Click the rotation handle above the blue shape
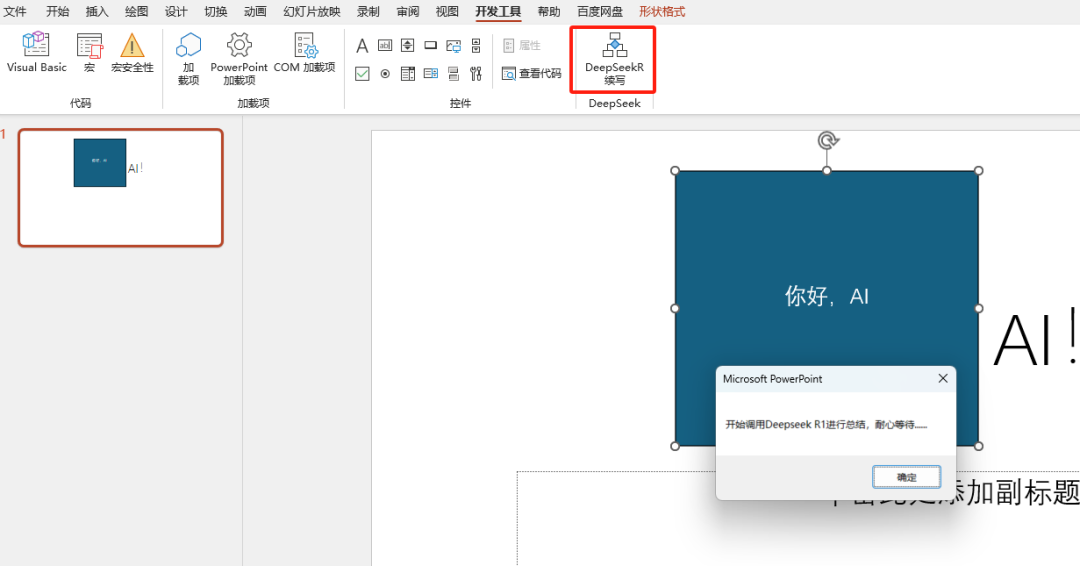 [x=827, y=140]
